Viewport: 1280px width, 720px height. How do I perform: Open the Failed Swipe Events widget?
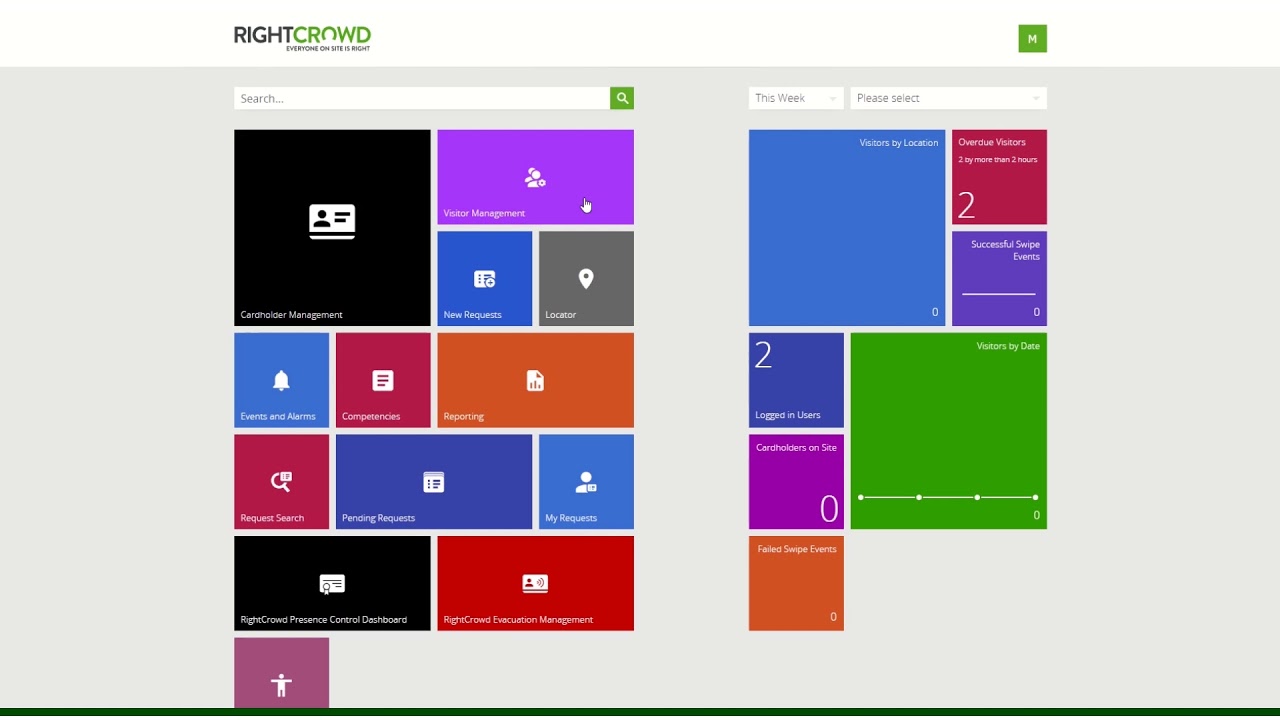(x=796, y=583)
